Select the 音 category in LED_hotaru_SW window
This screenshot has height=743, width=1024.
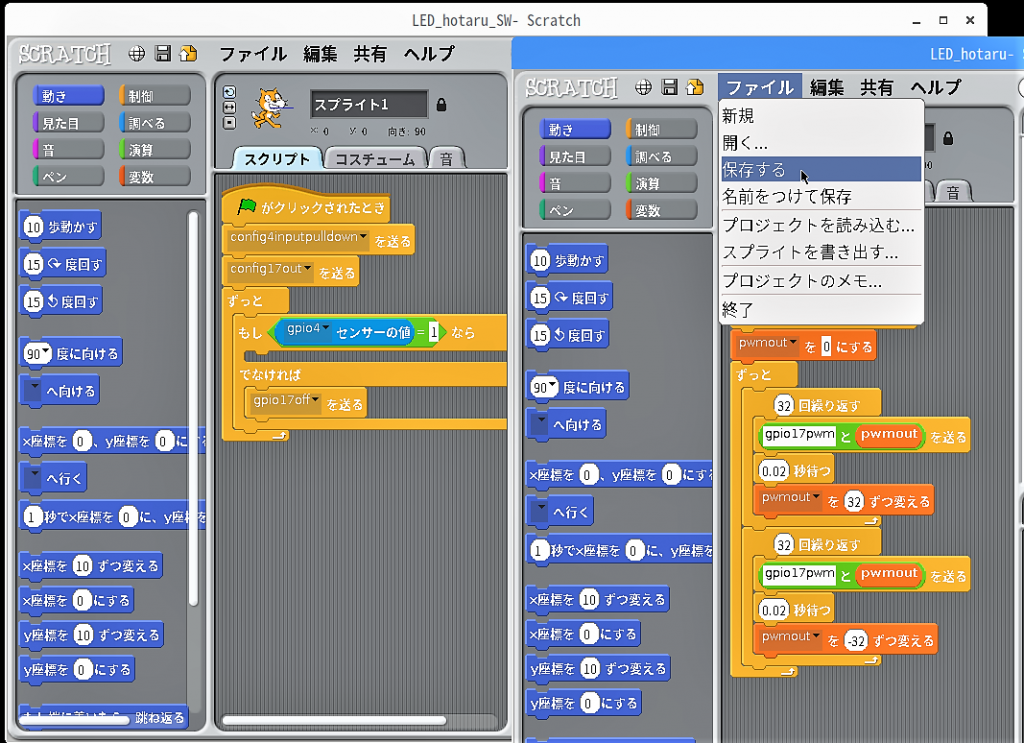(69, 150)
